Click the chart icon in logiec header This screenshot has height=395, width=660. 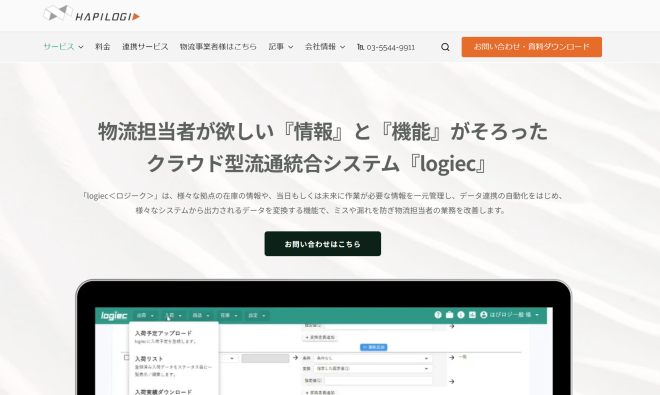pos(472,315)
